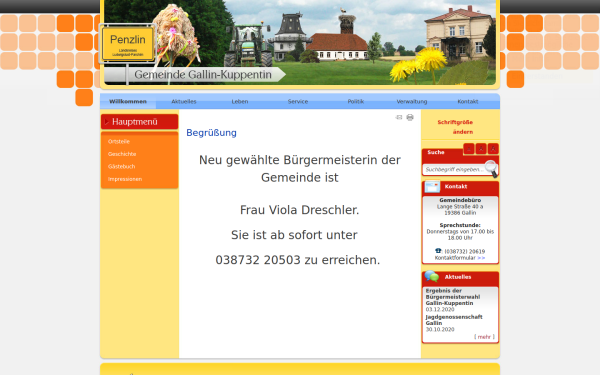
Task: Click the Sprechstunde label in Kontakt box
Action: coord(460,225)
